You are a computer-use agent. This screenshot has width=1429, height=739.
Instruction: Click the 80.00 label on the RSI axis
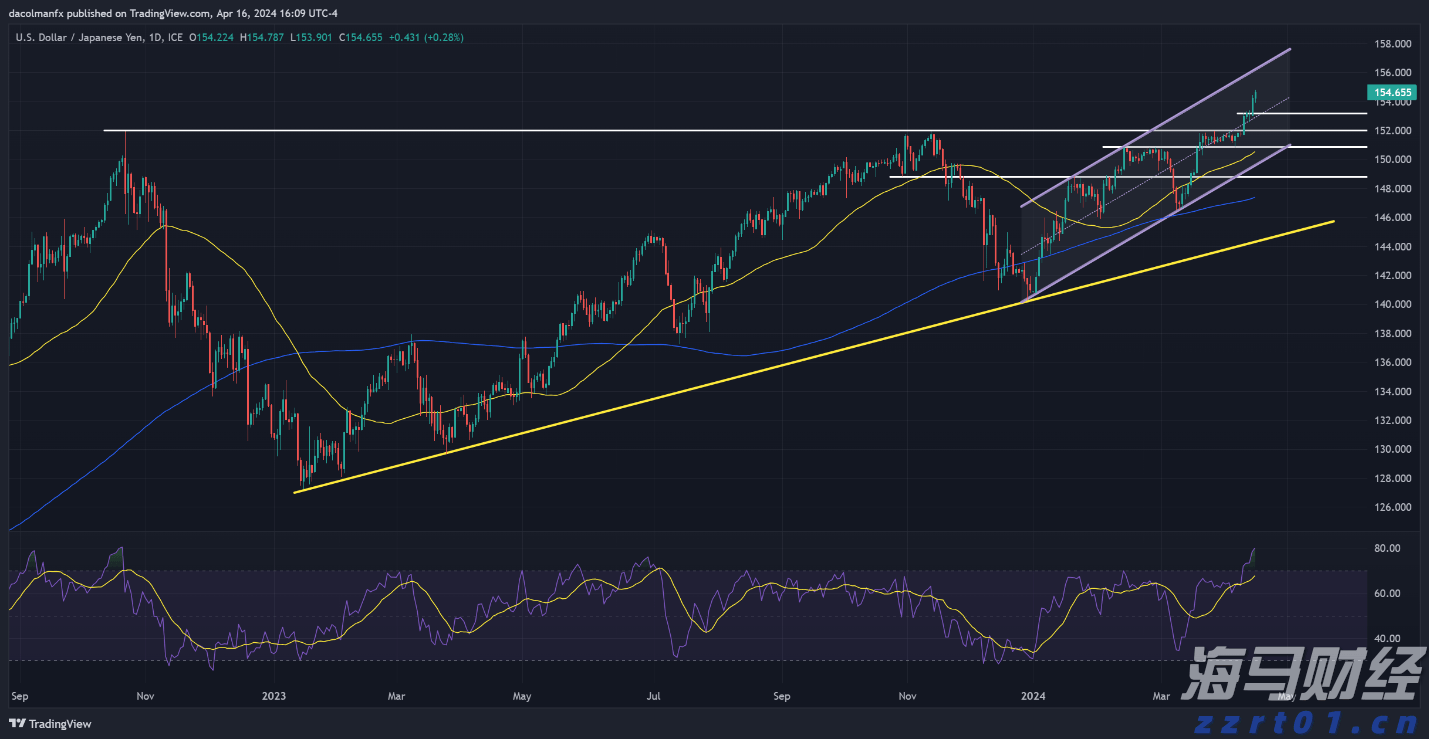coord(1386,548)
